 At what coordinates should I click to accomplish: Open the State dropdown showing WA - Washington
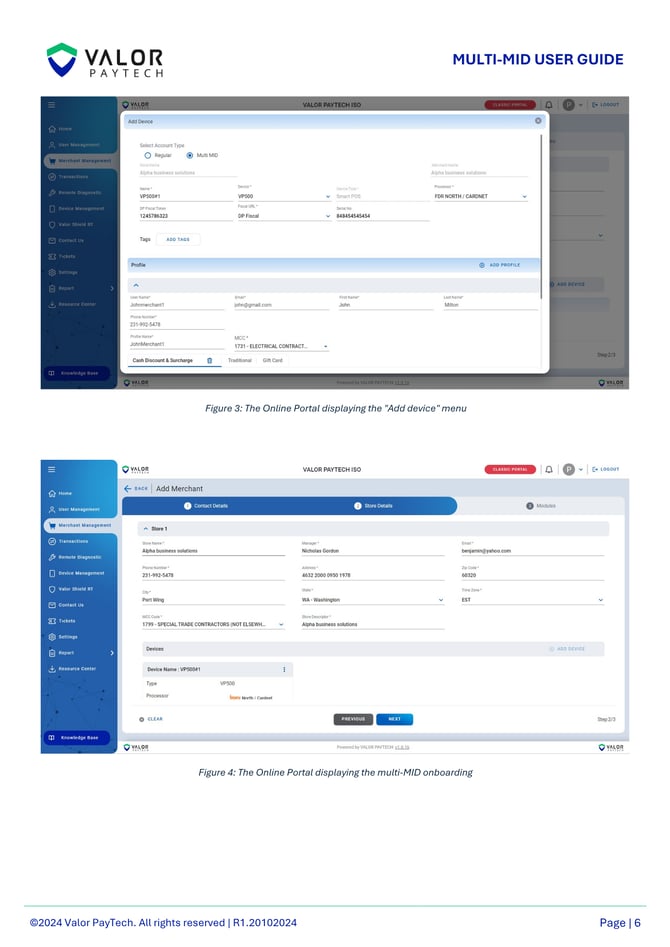(x=443, y=600)
